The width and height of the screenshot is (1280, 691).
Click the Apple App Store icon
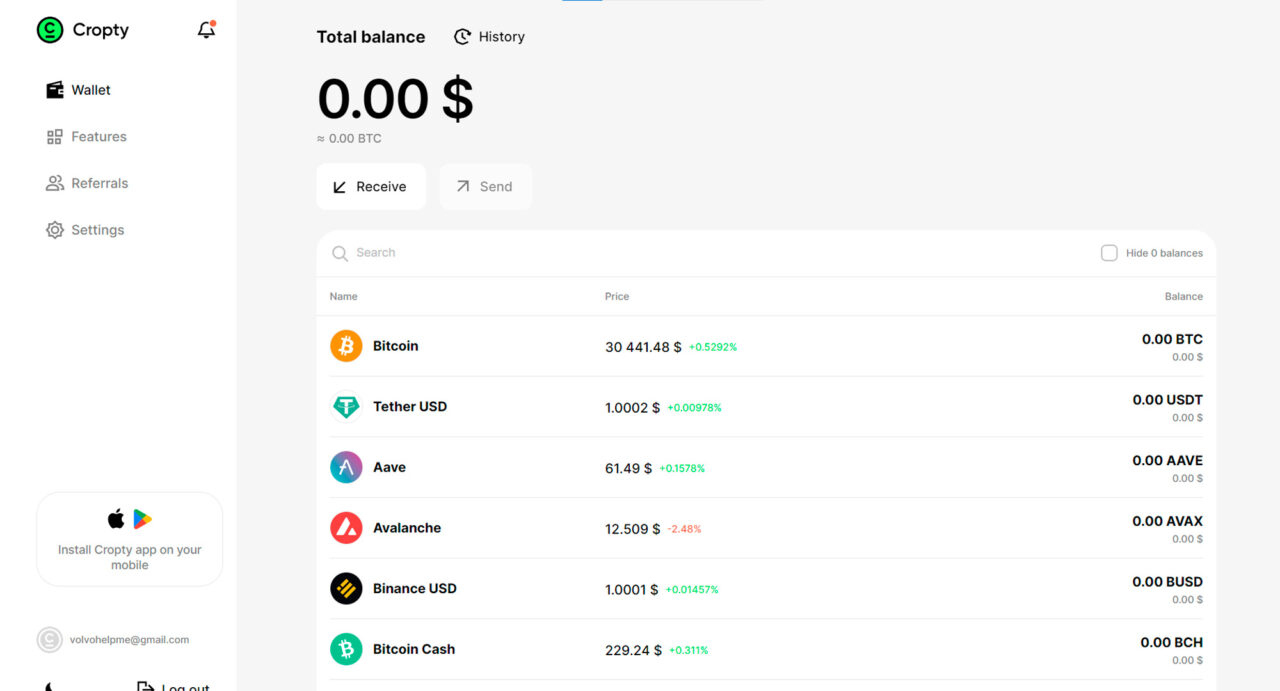pos(116,519)
